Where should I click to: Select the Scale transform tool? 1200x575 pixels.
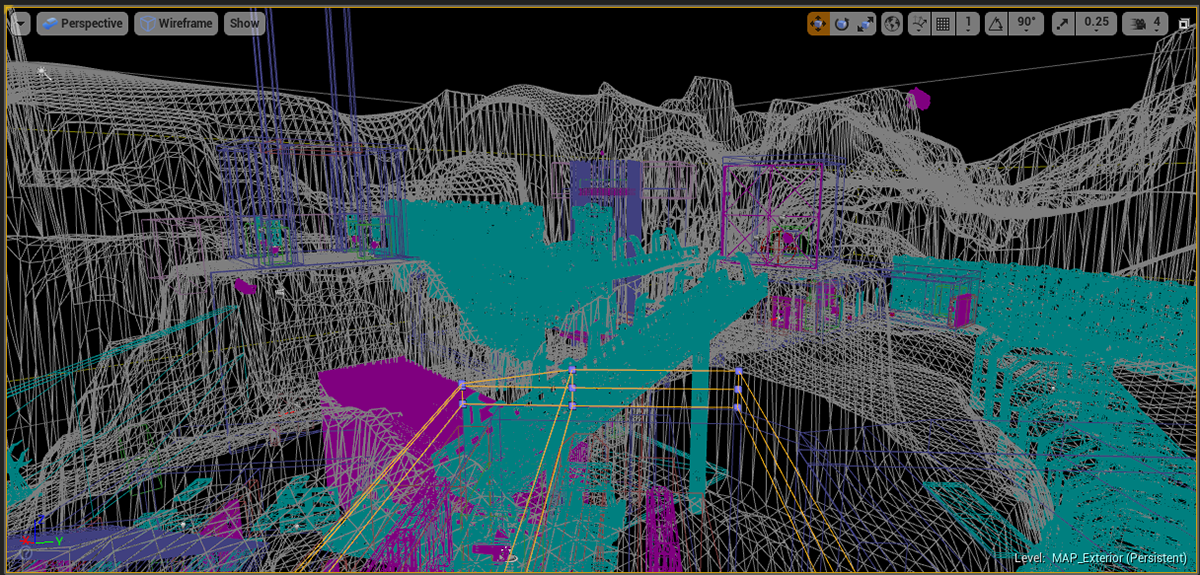point(866,23)
